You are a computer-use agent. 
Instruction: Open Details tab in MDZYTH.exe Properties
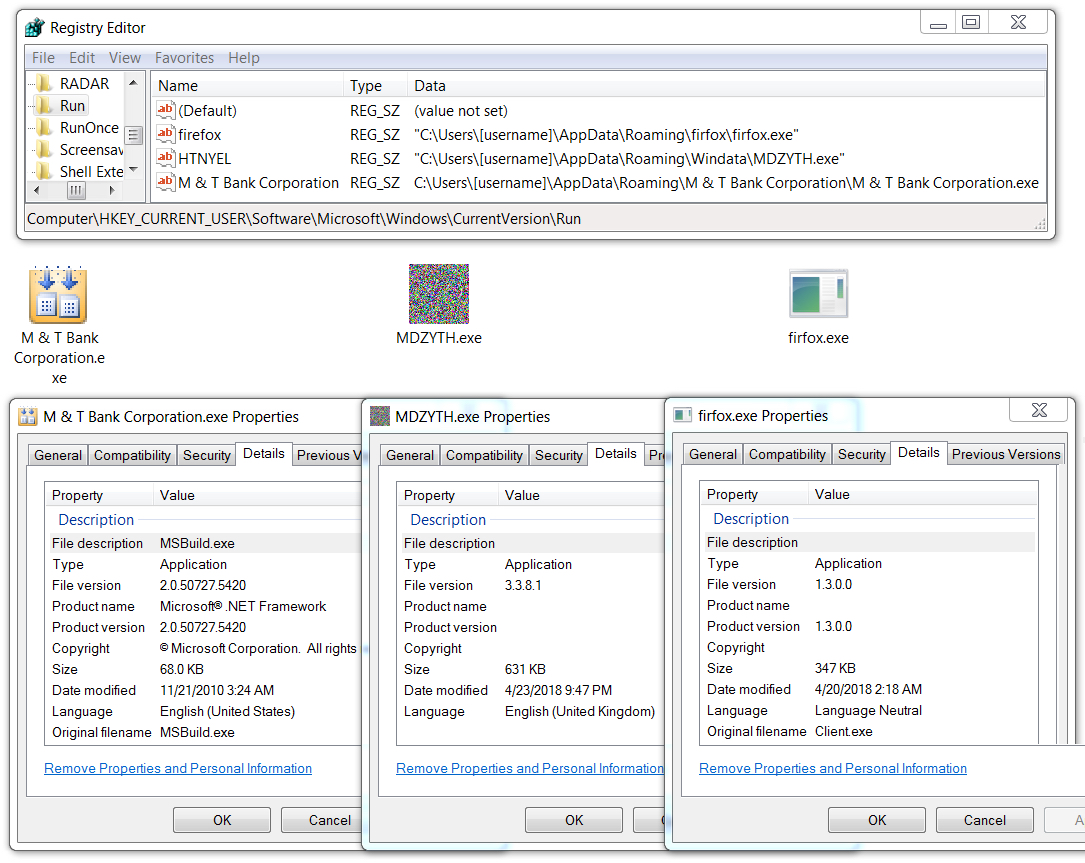615,453
